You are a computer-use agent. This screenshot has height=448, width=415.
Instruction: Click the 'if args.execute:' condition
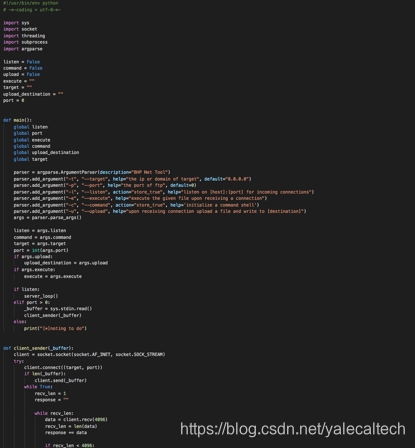pos(35,269)
